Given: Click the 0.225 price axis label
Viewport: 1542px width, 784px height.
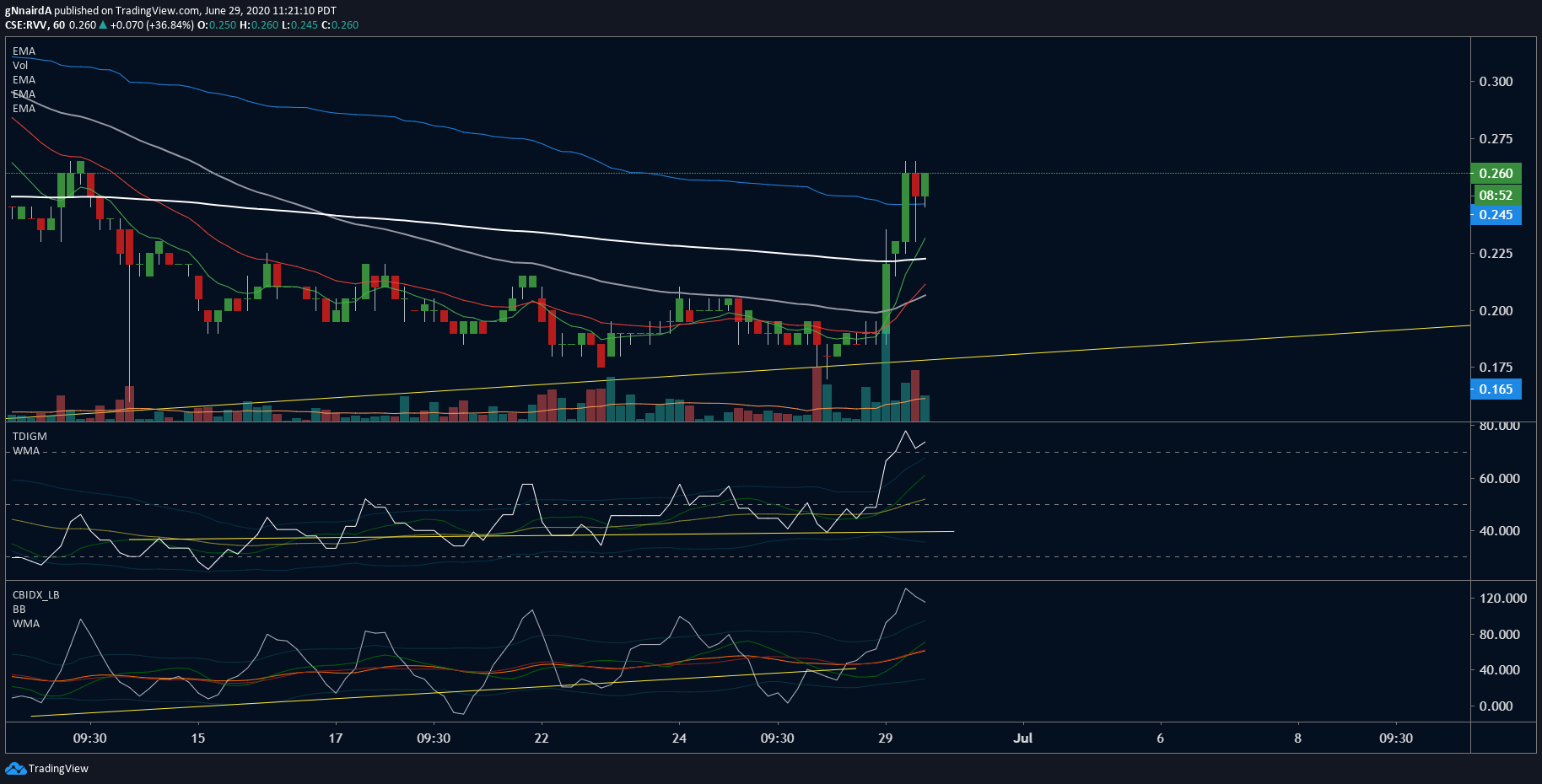Looking at the screenshot, I should (x=1496, y=254).
